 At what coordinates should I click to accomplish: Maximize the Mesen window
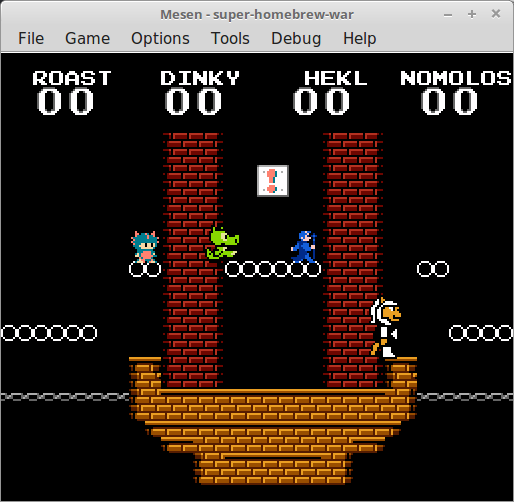pyautogui.click(x=472, y=14)
